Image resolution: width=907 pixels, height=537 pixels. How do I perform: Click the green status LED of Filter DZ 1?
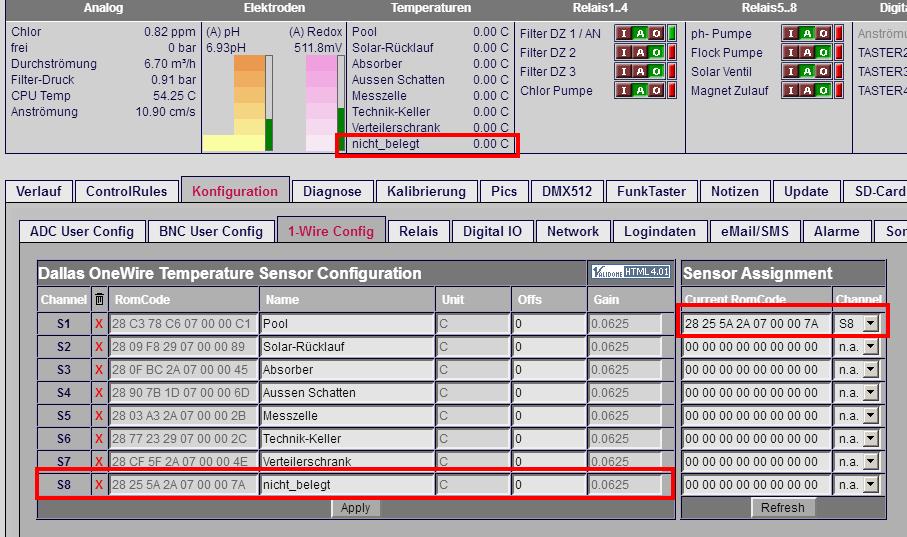[672, 33]
